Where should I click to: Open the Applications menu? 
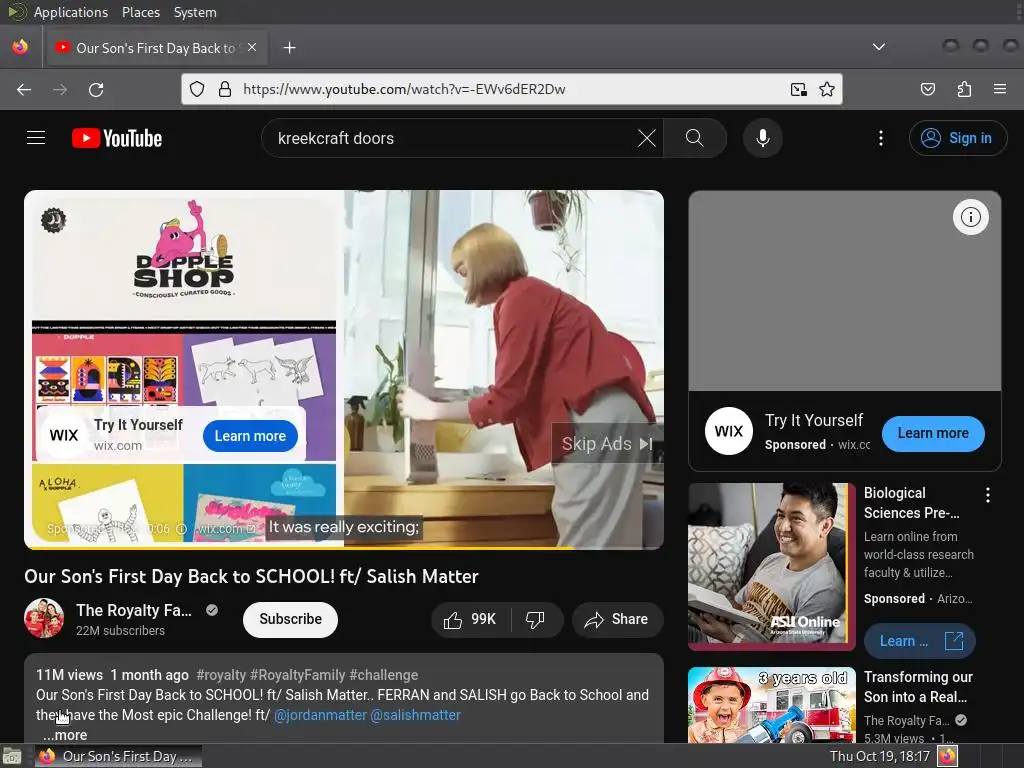(71, 12)
